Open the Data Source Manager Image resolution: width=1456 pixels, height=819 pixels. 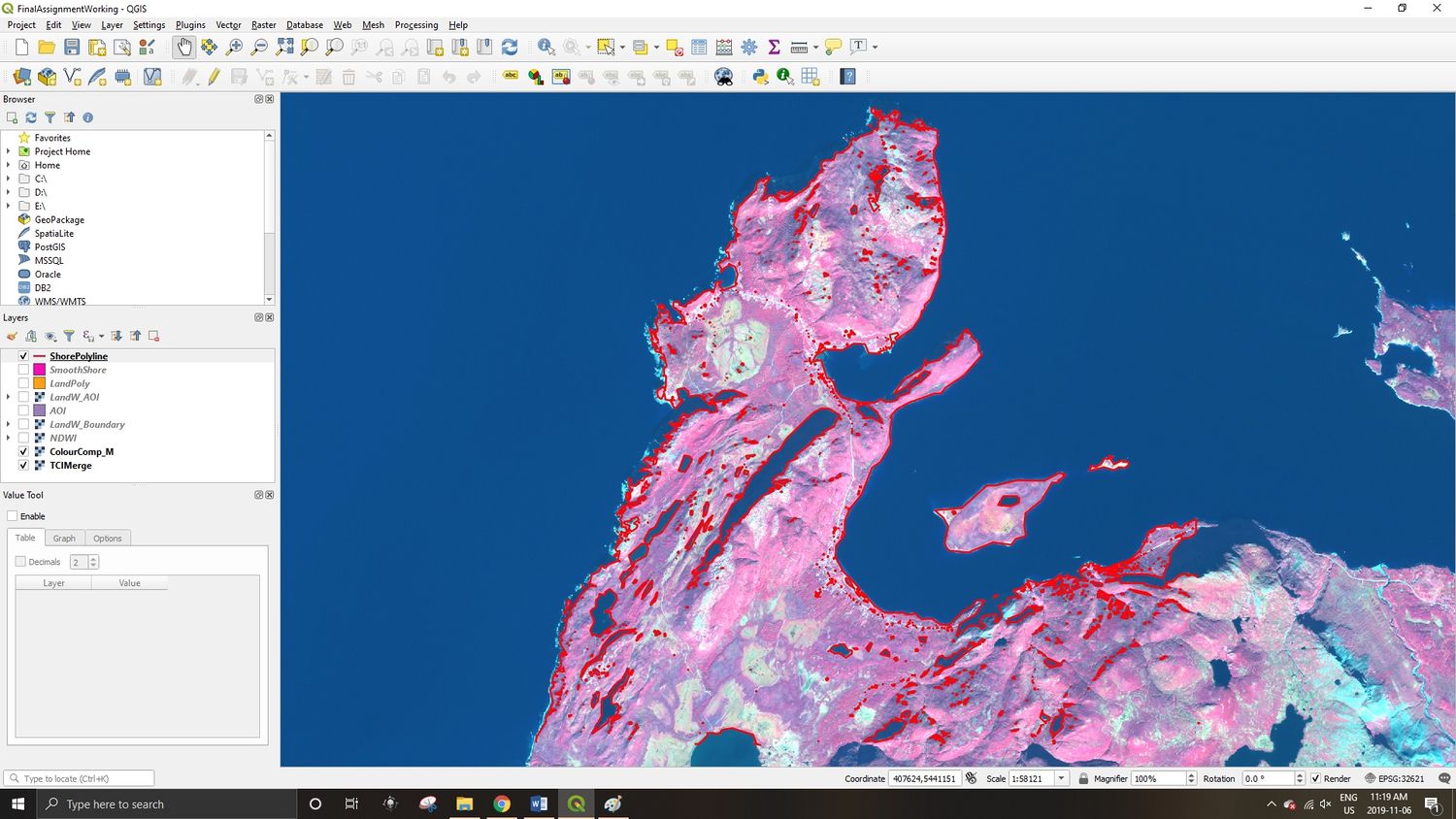20,76
